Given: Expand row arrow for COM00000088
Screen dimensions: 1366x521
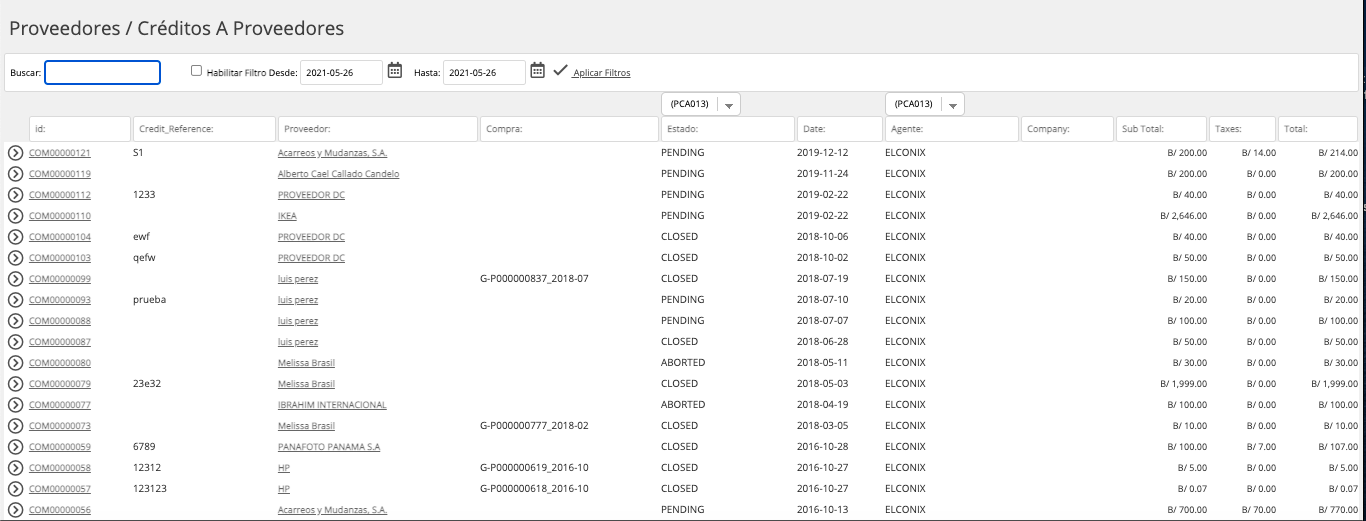Looking at the screenshot, I should pyautogui.click(x=15, y=321).
